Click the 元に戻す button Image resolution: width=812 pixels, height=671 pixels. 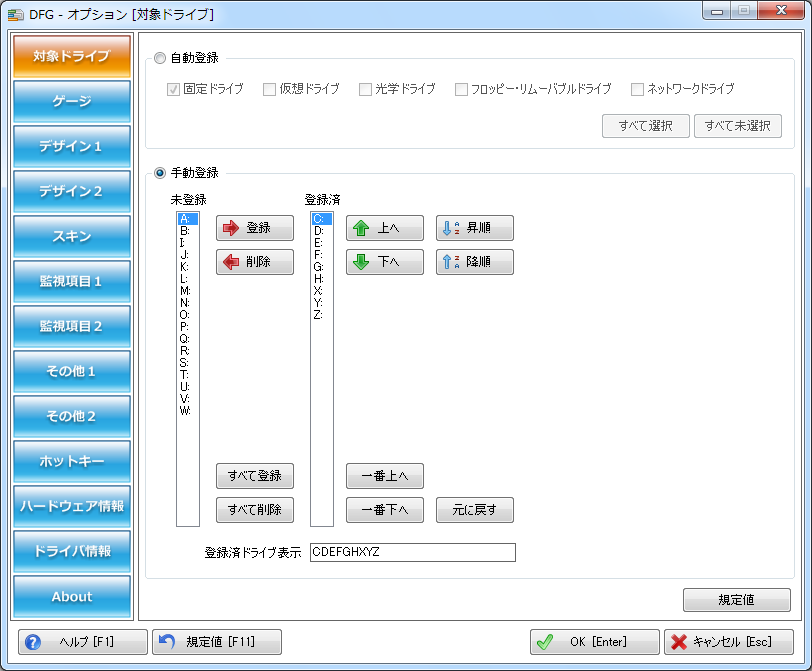point(475,510)
